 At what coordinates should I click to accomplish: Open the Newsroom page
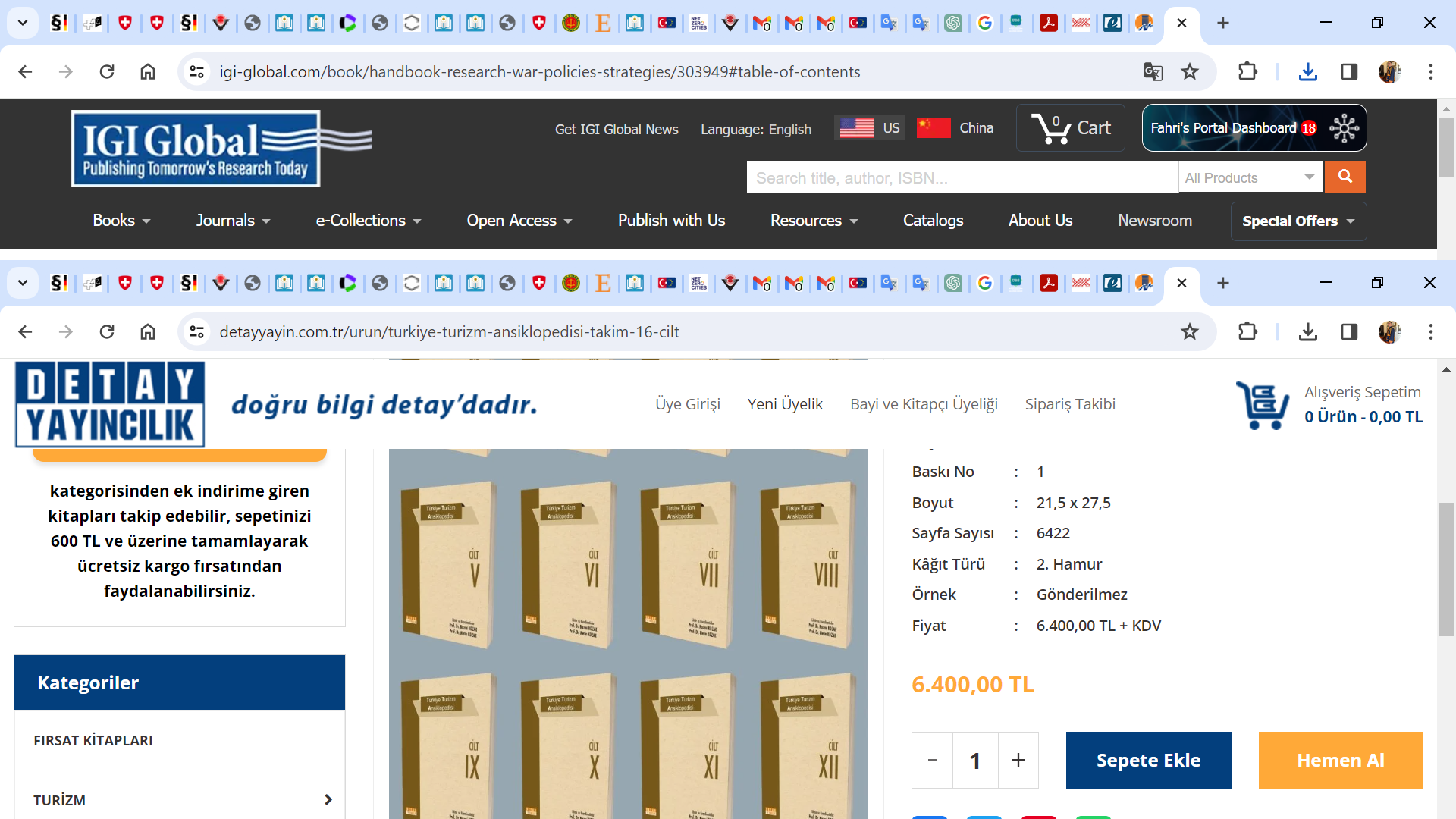point(1155,221)
